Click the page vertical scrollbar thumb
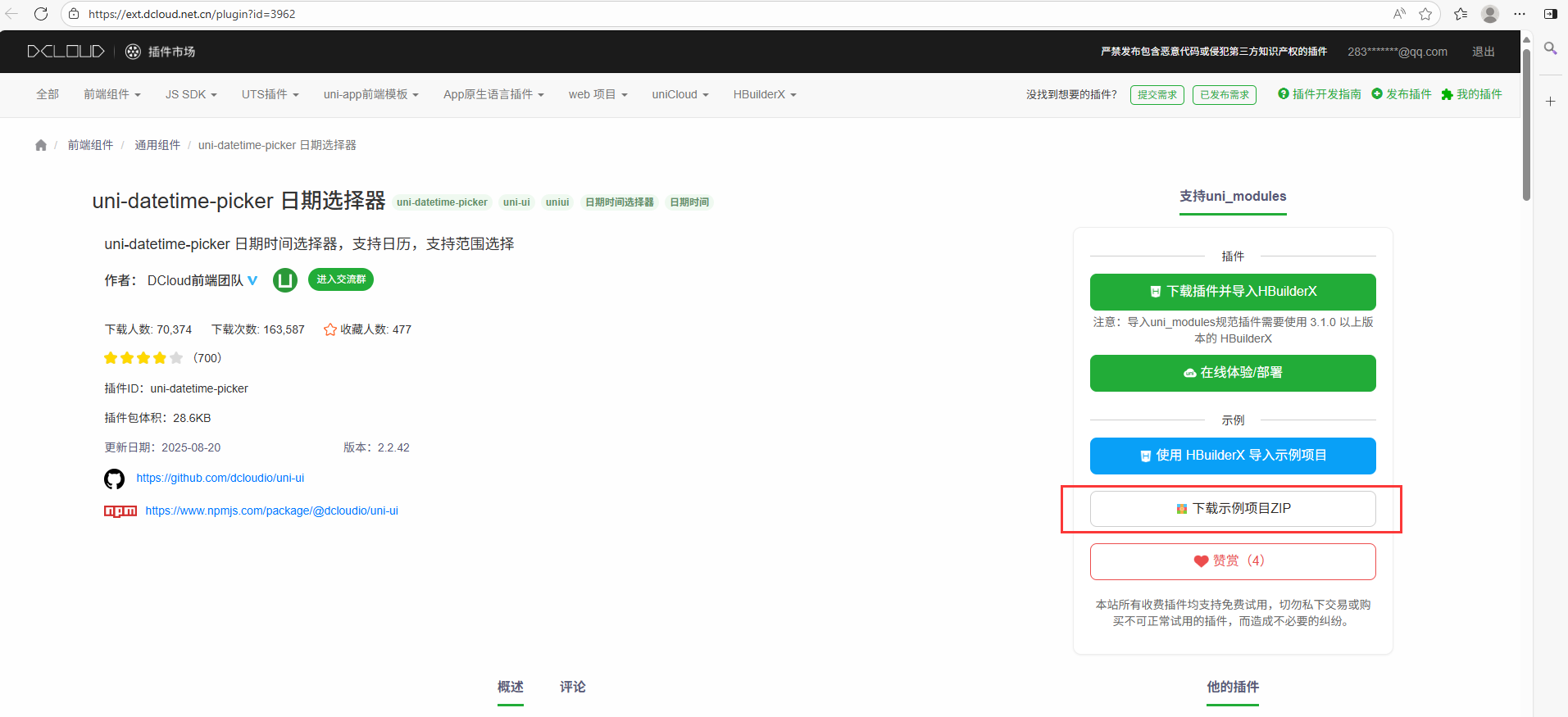The width and height of the screenshot is (1568, 717). click(x=1526, y=123)
